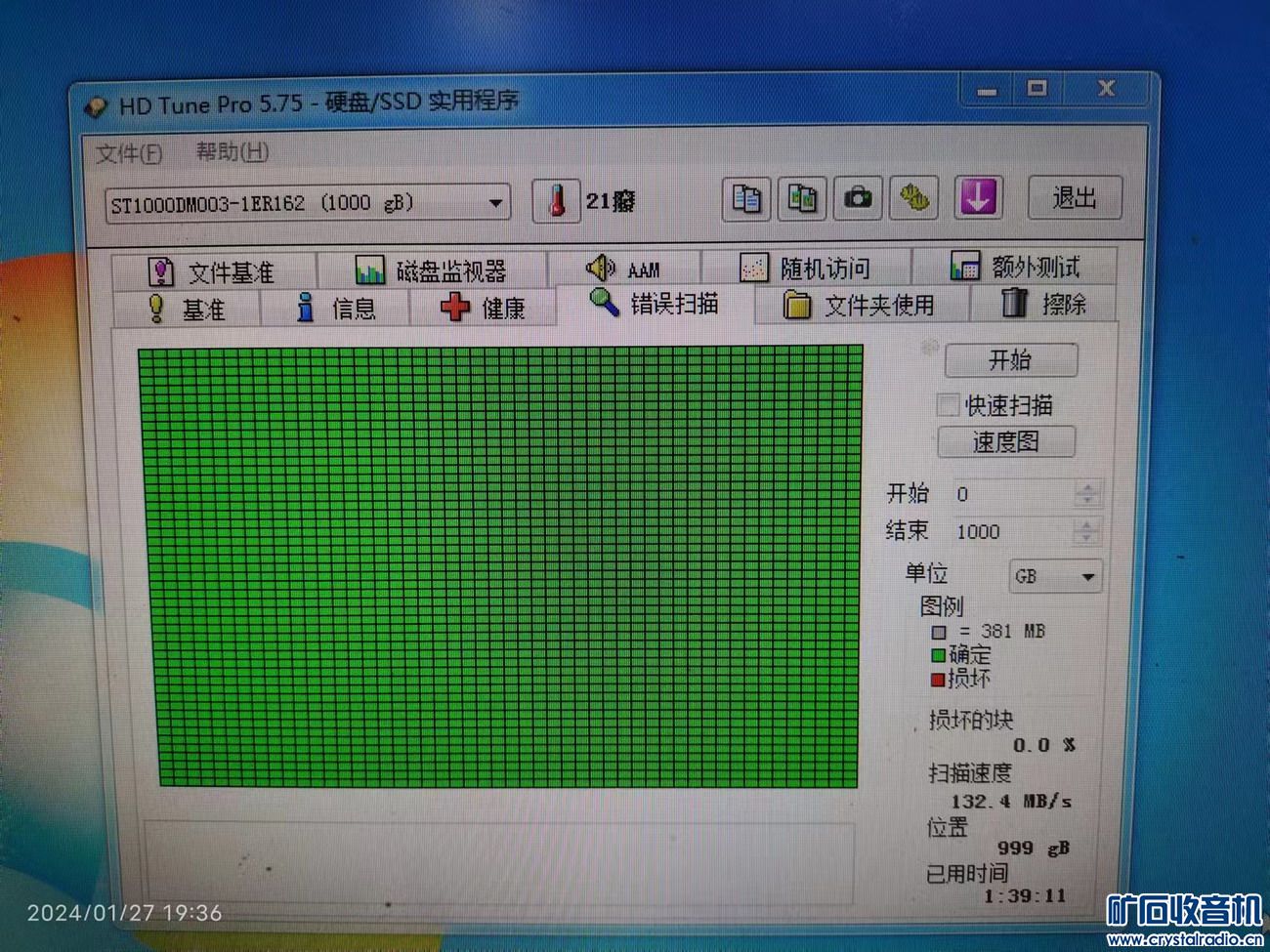Click the purple down arrow icon
1270x952 pixels.
[978, 196]
